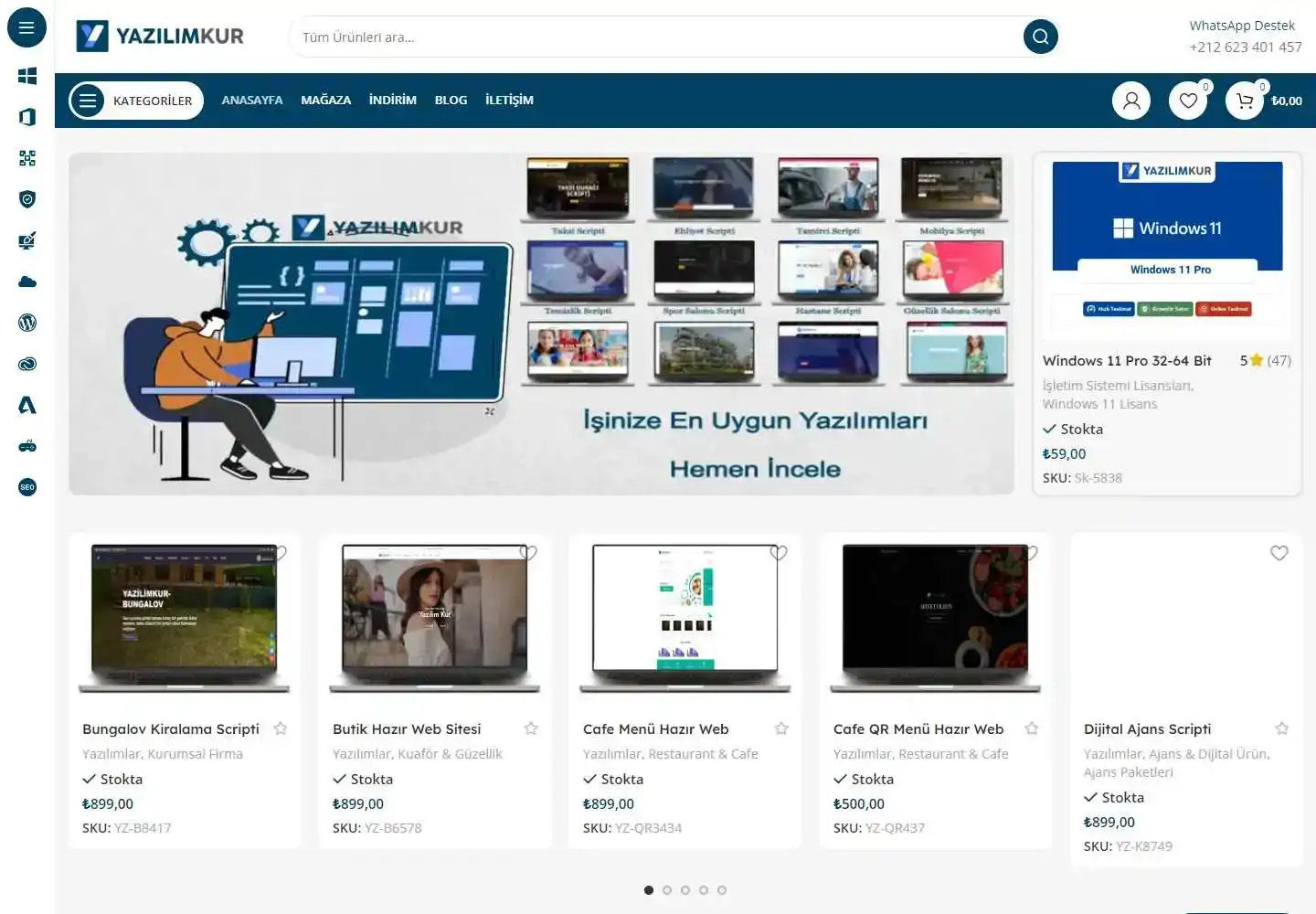Open Cafe Menü Hazır Web product title
Screen dimensions: 1316x914
656,729
